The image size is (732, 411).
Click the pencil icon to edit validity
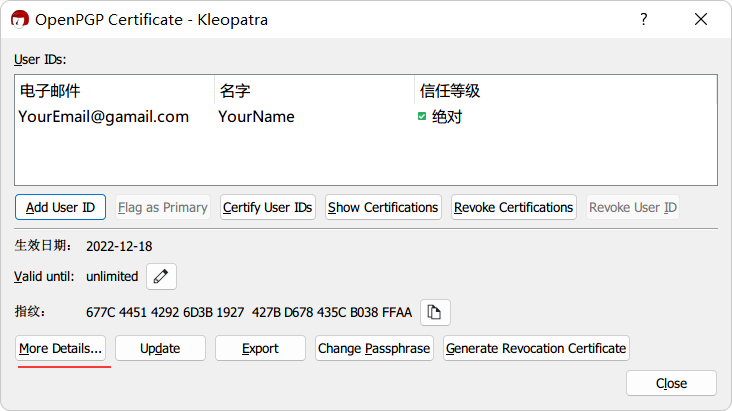161,276
